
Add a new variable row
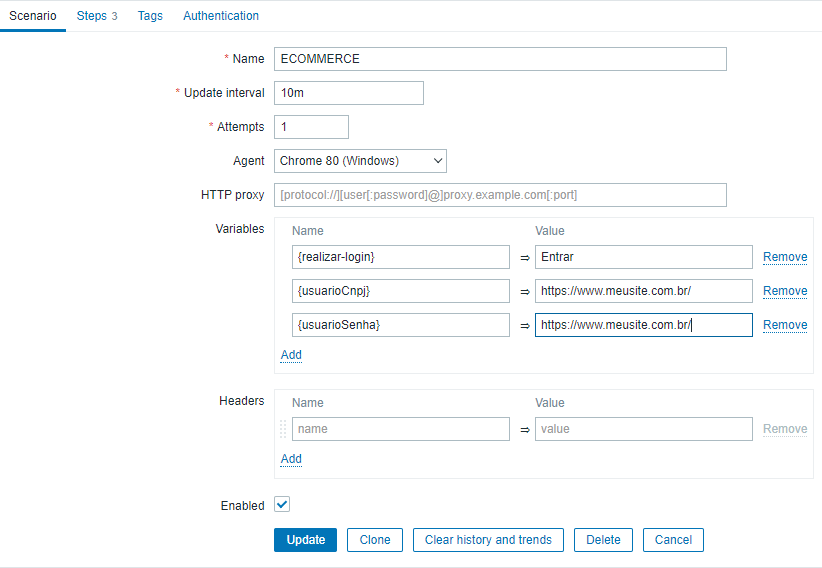291,355
